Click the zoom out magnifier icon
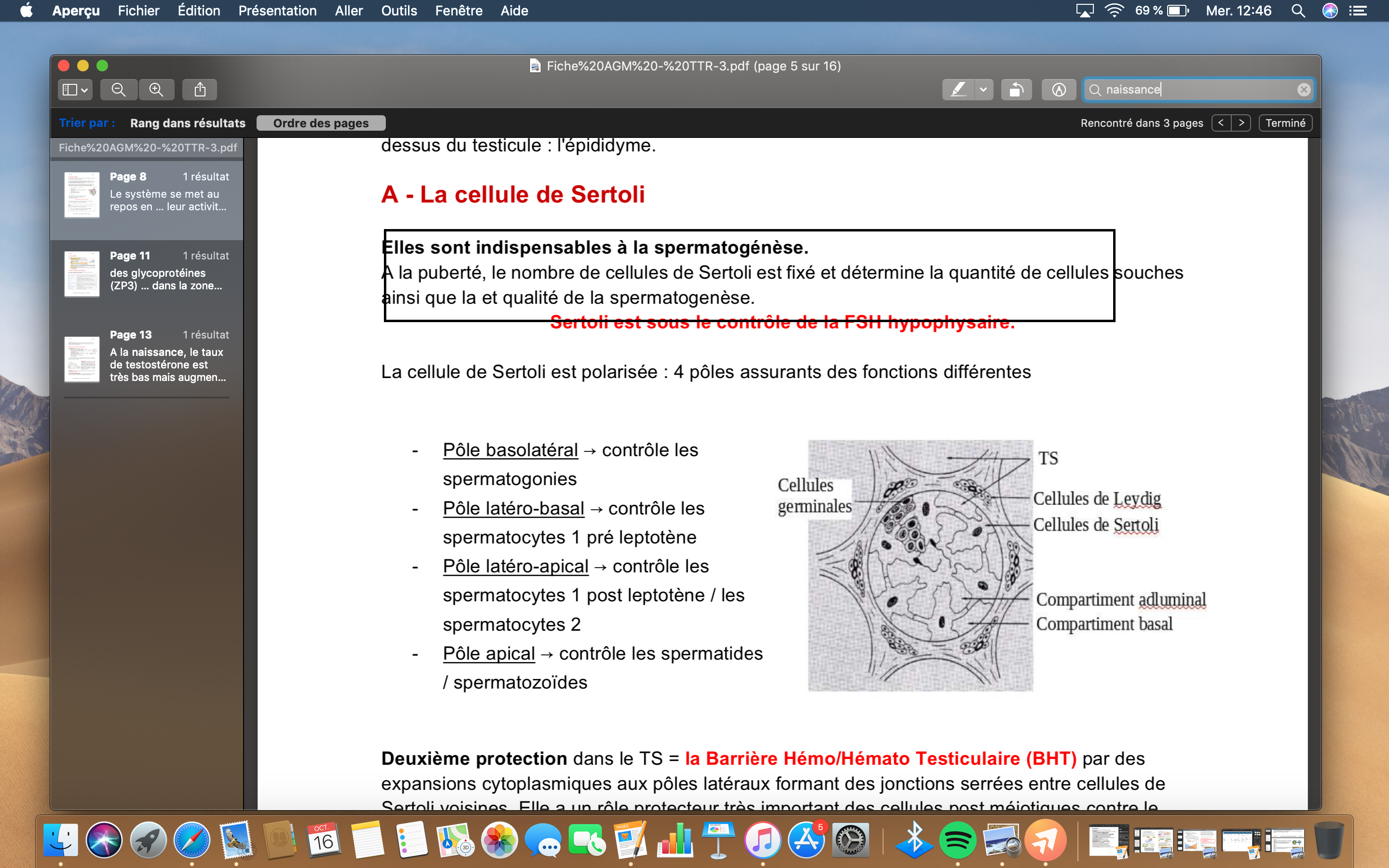This screenshot has height=868, width=1389. pyautogui.click(x=118, y=90)
